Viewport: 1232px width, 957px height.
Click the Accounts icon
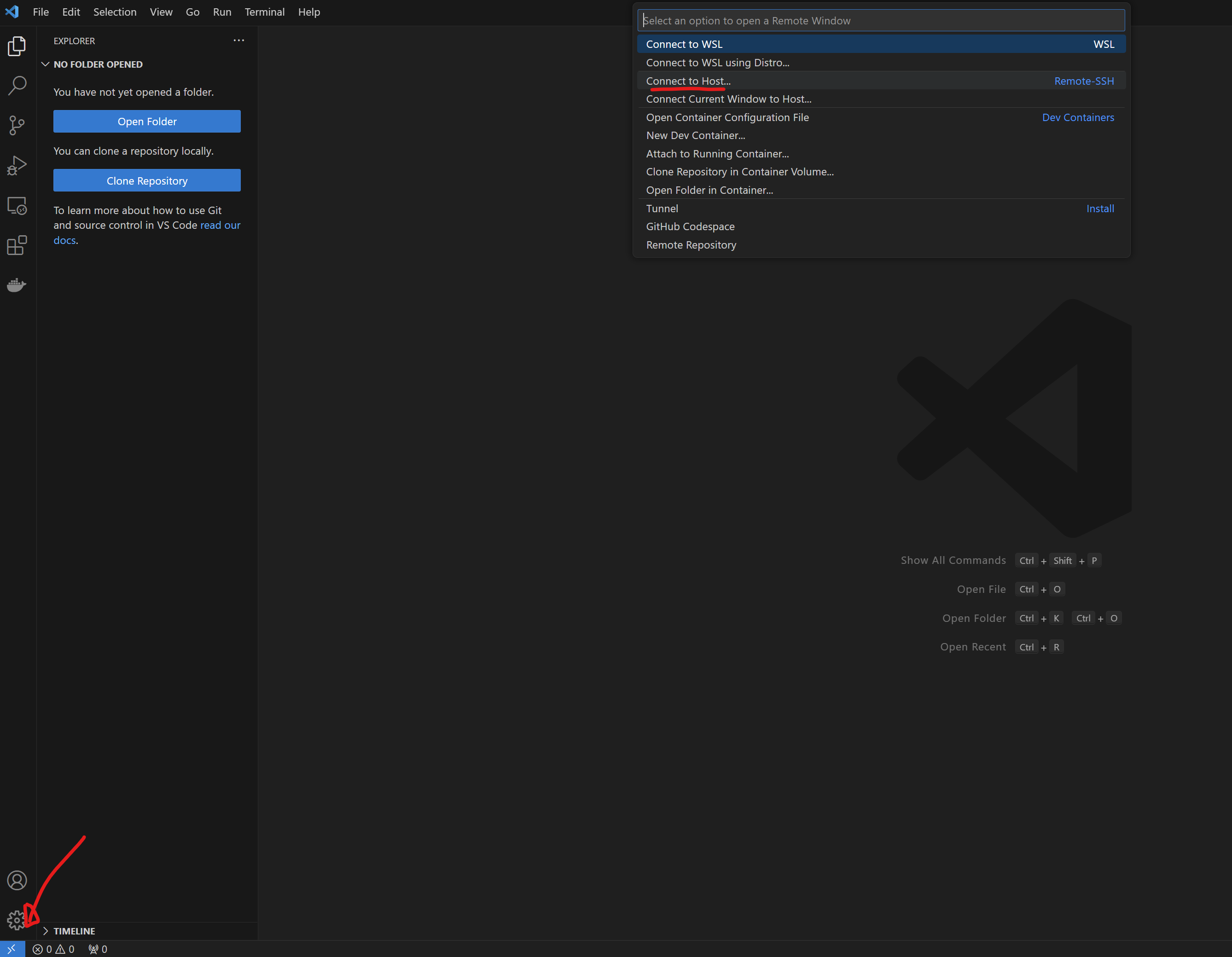click(17, 880)
